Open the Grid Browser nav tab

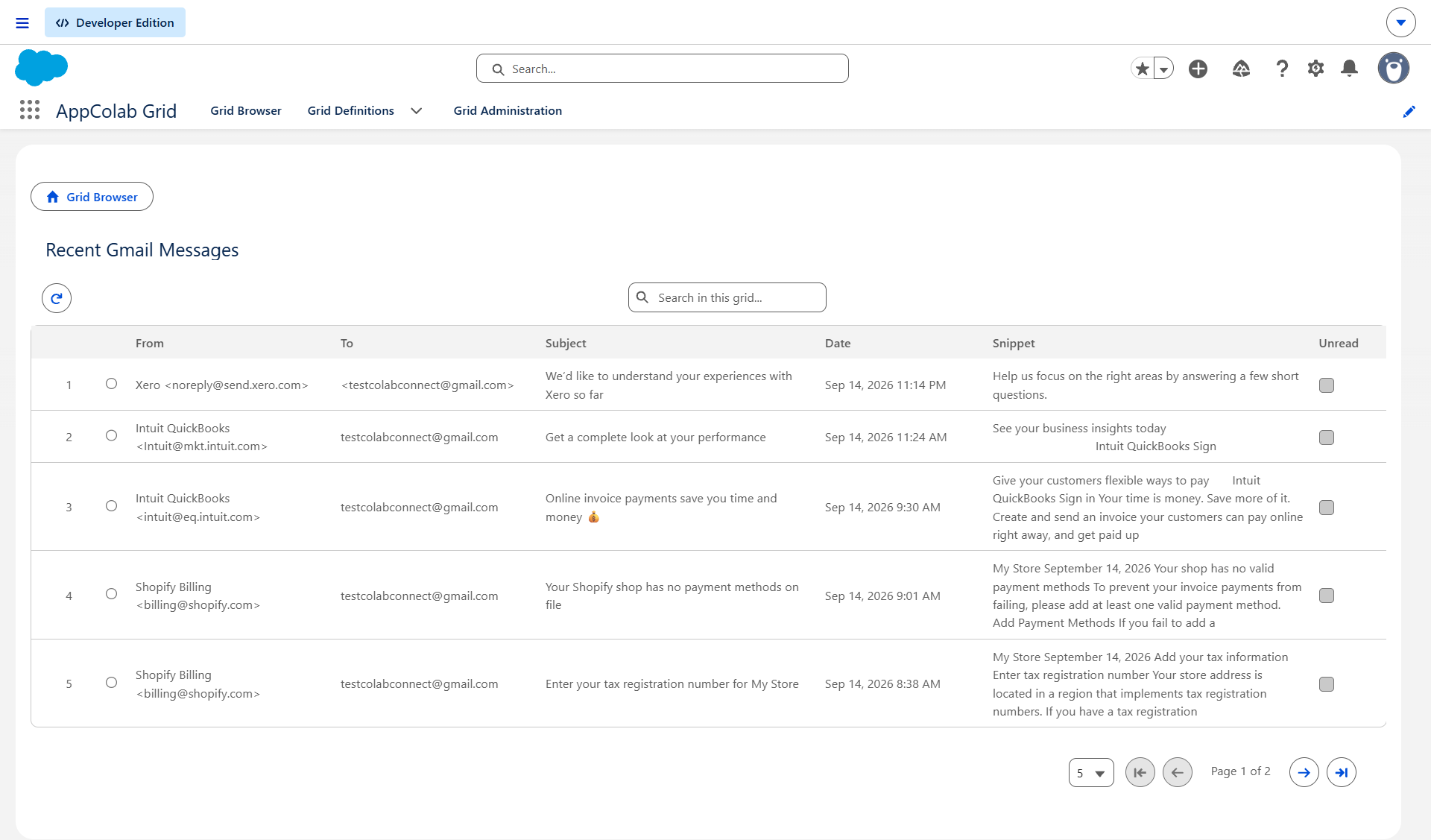(x=246, y=110)
